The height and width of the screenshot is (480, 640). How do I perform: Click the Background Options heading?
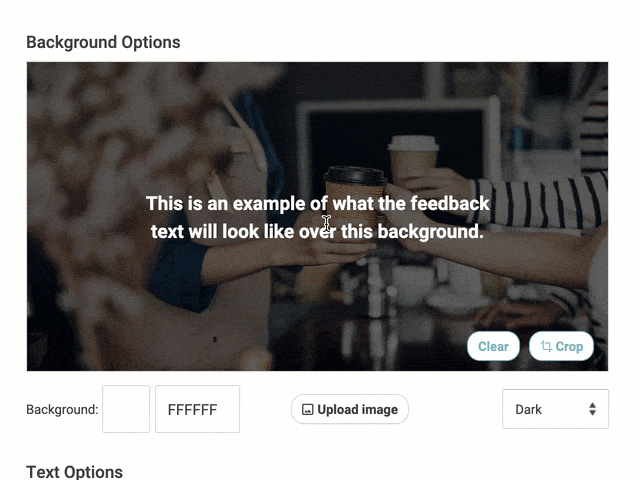point(103,42)
